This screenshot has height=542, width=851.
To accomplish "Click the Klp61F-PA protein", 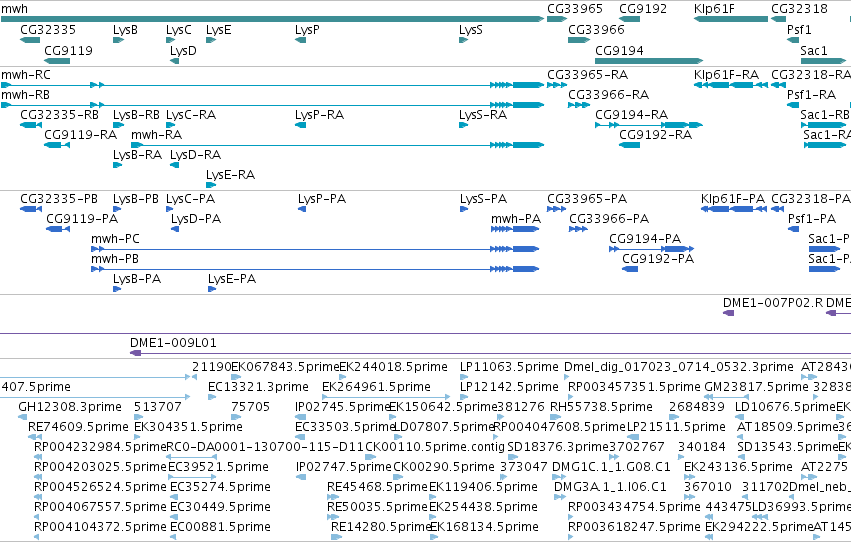I will point(734,209).
